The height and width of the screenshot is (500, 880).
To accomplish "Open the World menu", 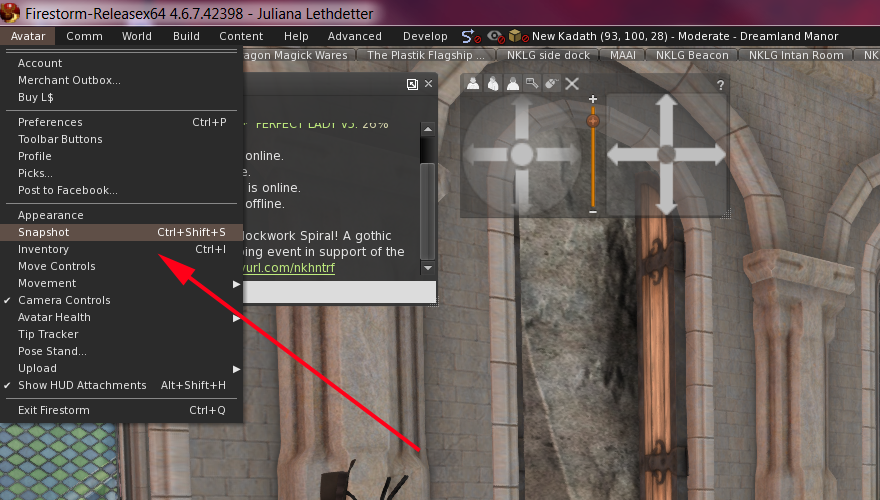I will click(136, 36).
